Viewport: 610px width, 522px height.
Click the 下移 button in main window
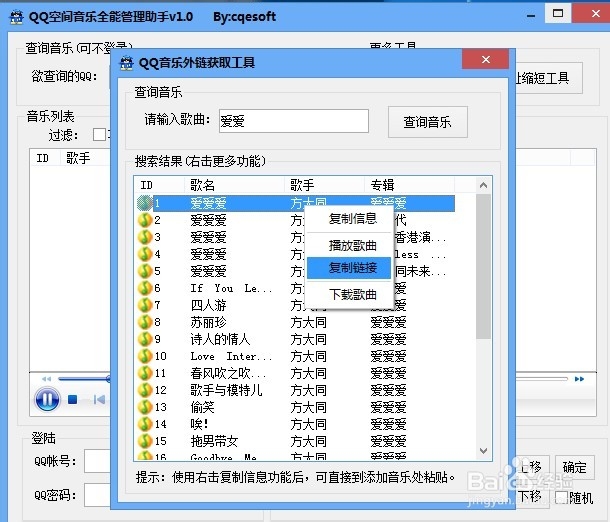(531, 497)
